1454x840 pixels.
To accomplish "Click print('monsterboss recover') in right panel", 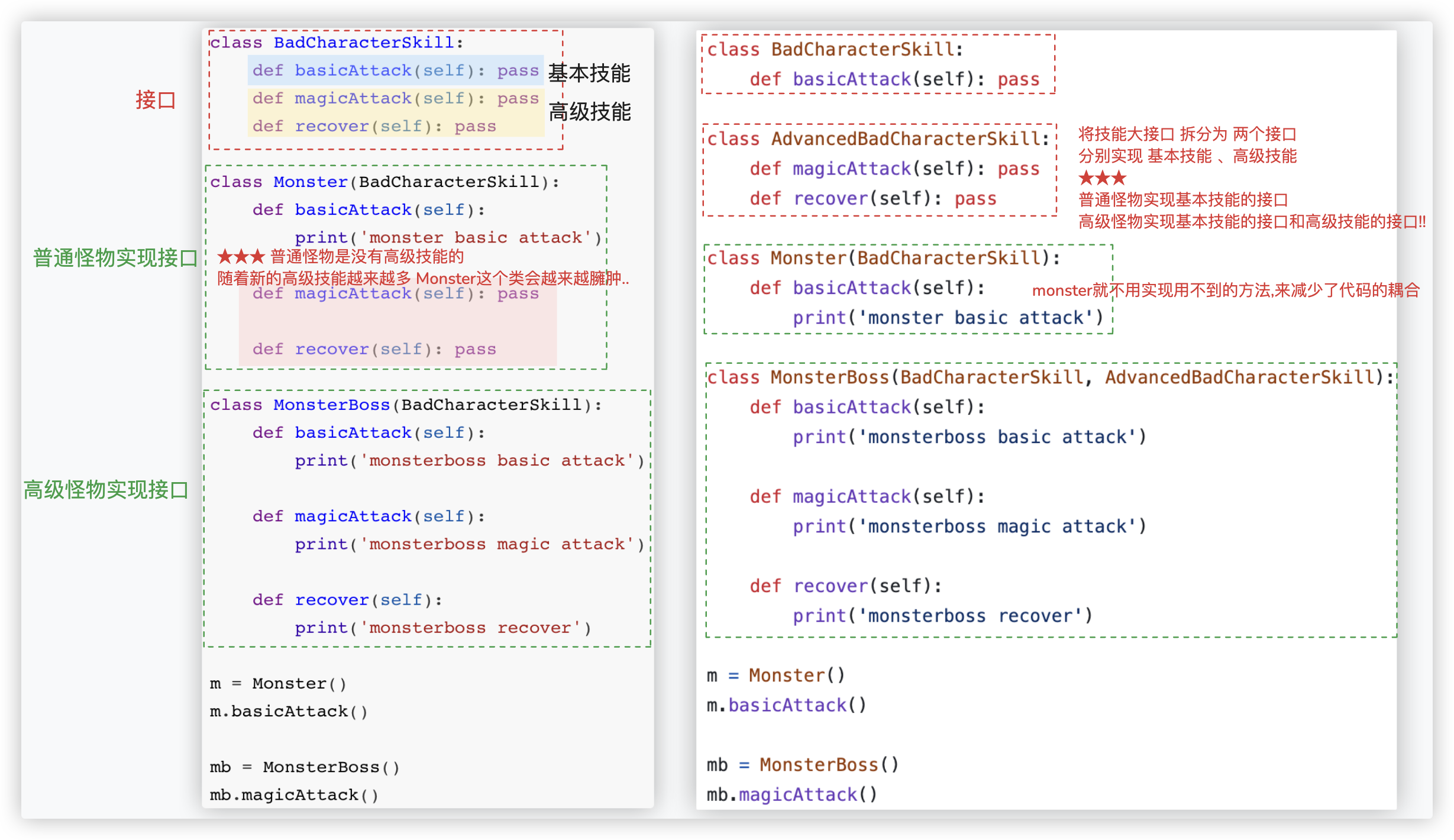I will click(x=942, y=616).
